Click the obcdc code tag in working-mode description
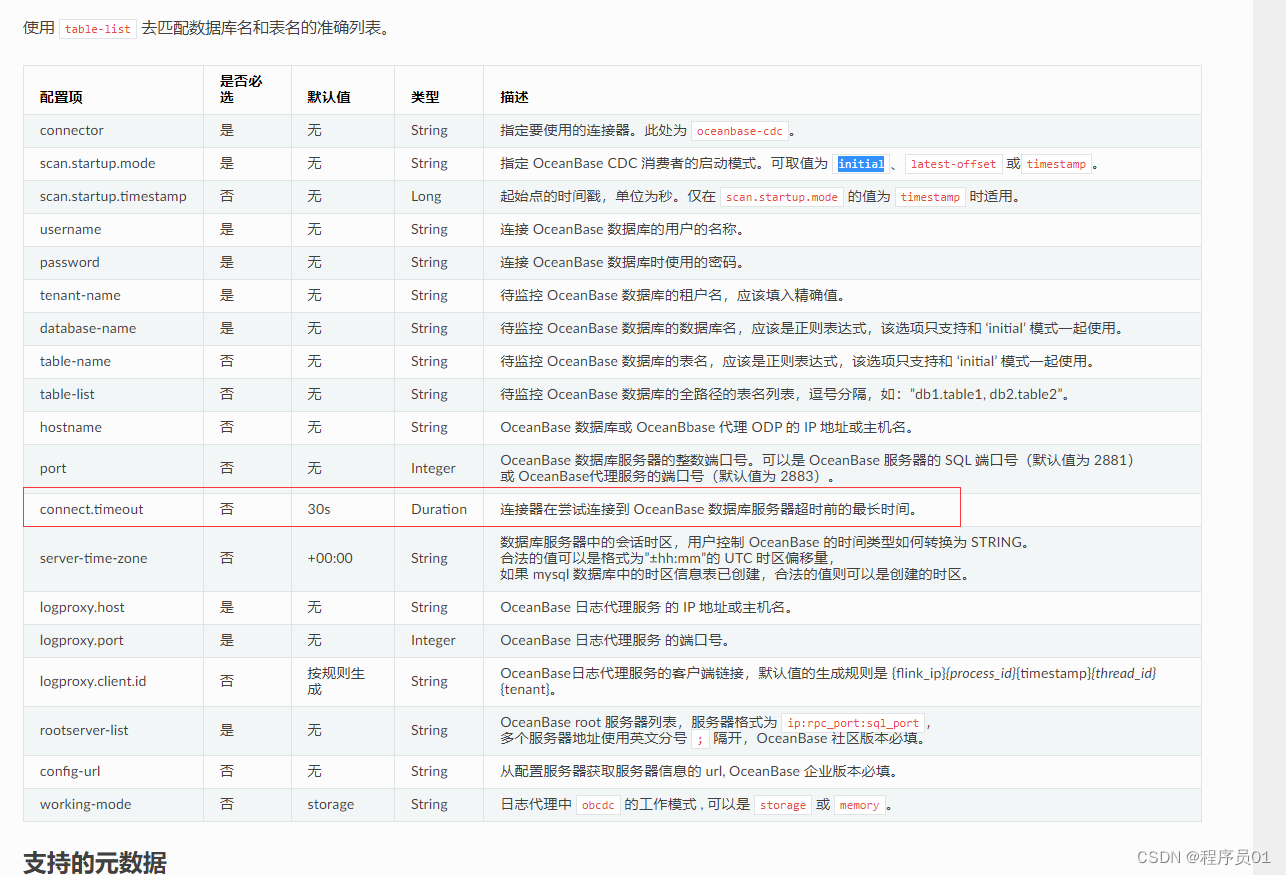 (597, 804)
